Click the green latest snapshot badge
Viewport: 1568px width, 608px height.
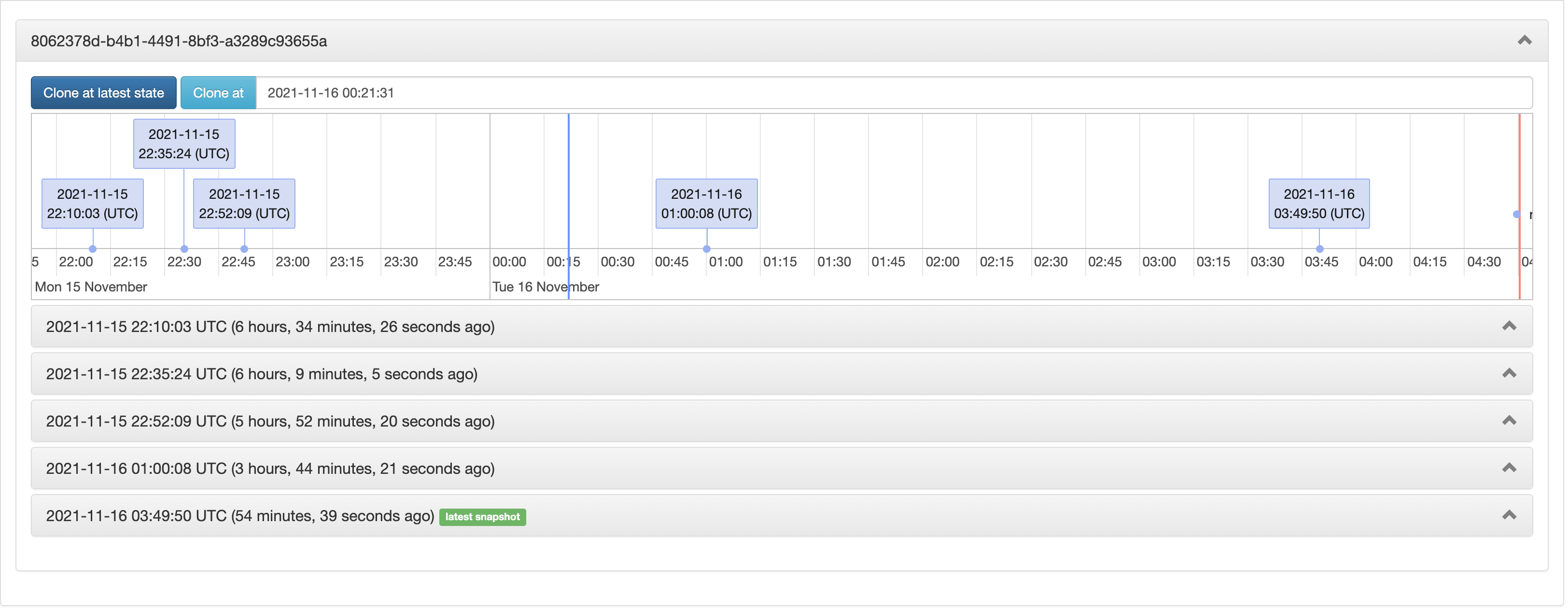483,517
